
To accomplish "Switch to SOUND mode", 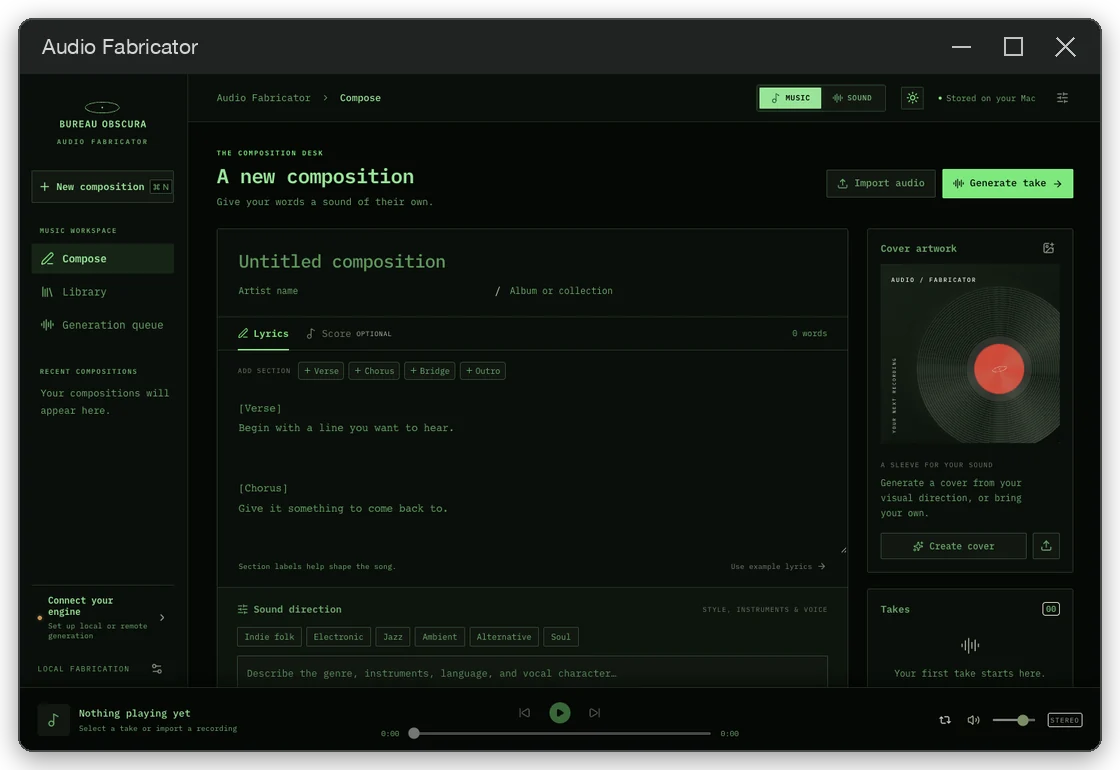I will click(852, 98).
